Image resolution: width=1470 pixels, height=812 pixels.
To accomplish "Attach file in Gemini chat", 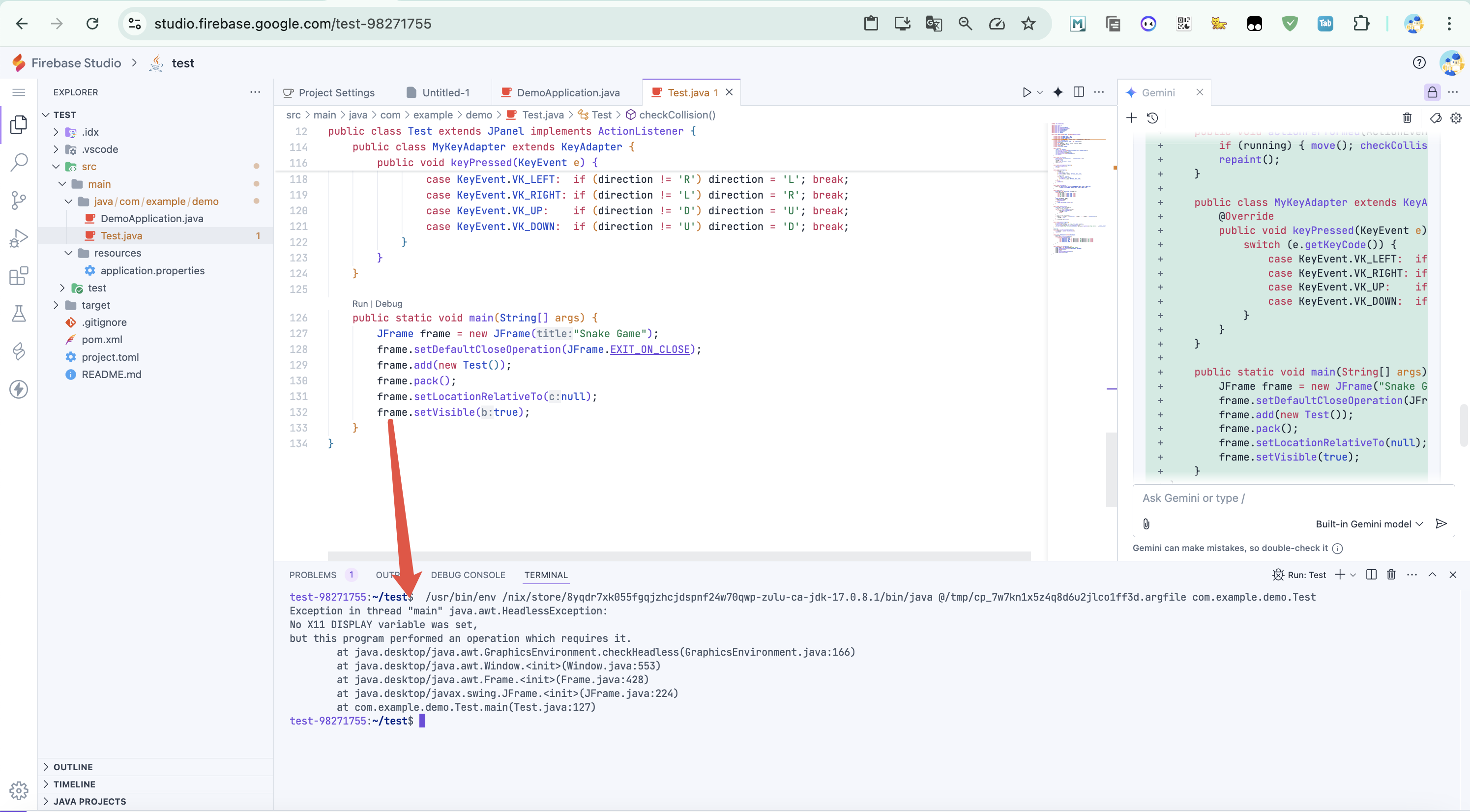I will click(1147, 524).
